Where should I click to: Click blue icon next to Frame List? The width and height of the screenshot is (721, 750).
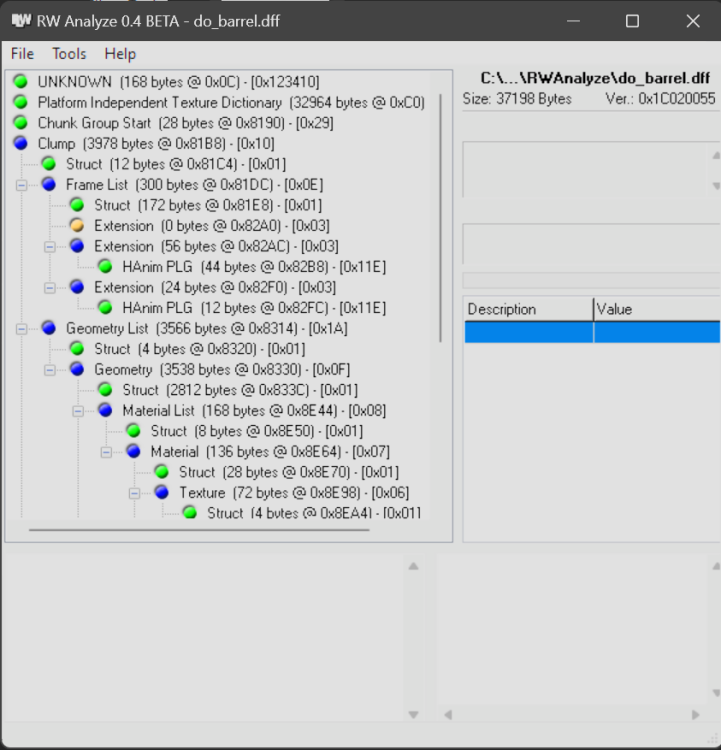pos(49,184)
